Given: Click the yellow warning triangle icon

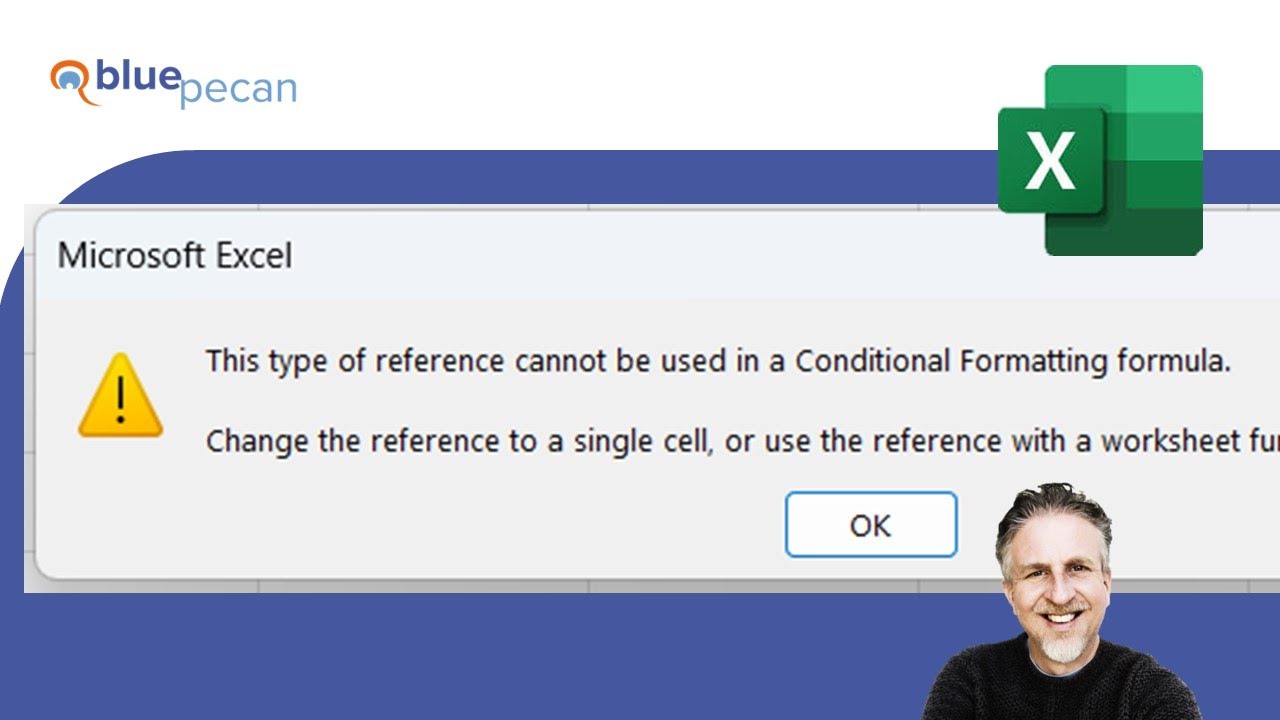Looking at the screenshot, I should (x=120, y=397).
